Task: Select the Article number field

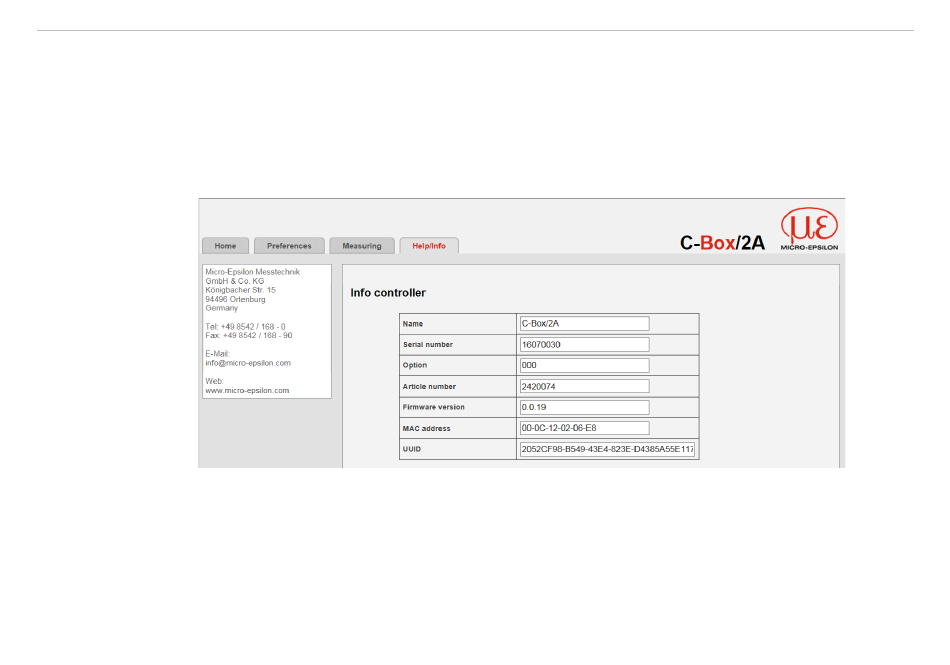Action: pyautogui.click(x=584, y=386)
